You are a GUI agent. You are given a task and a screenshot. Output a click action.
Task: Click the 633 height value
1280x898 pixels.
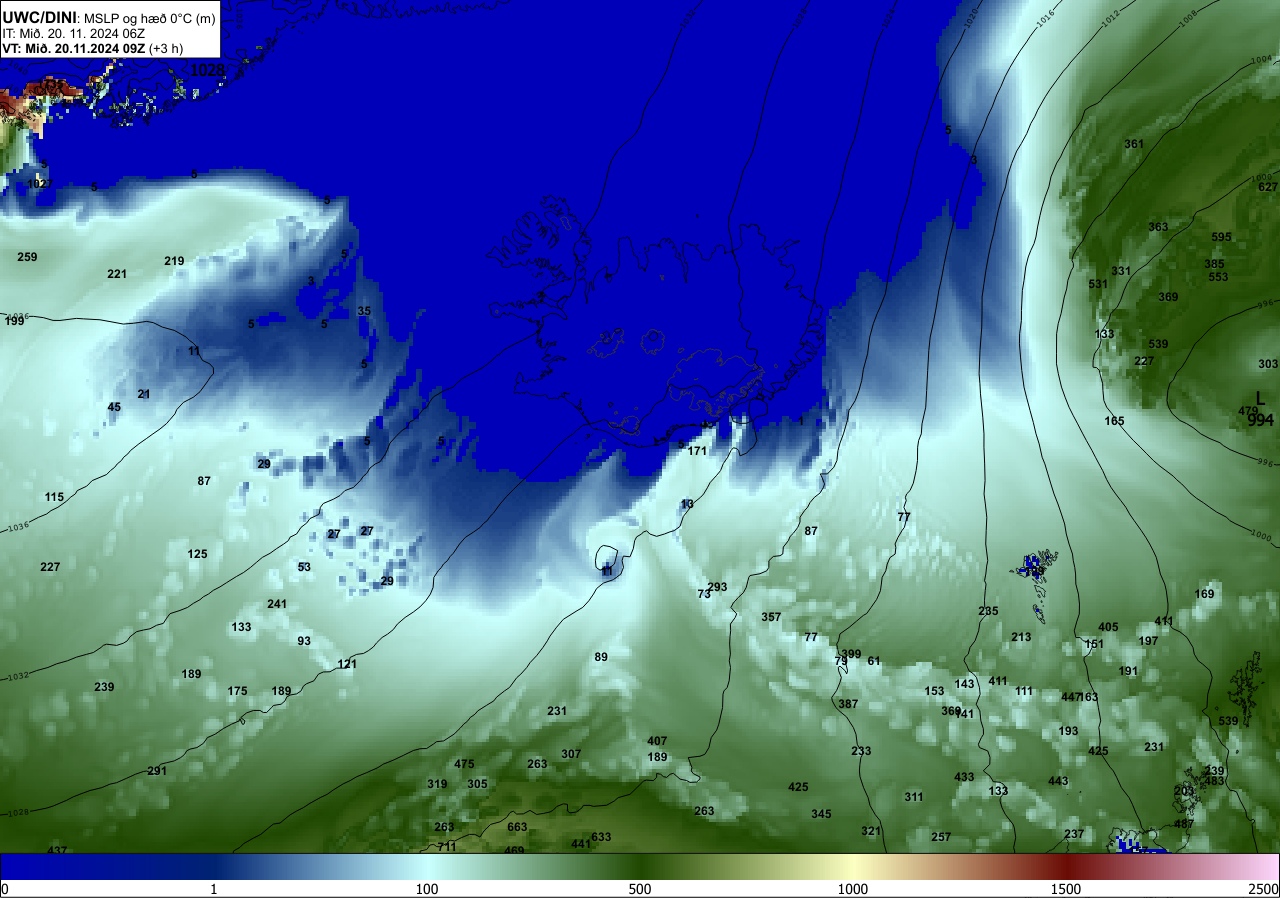[x=601, y=837]
